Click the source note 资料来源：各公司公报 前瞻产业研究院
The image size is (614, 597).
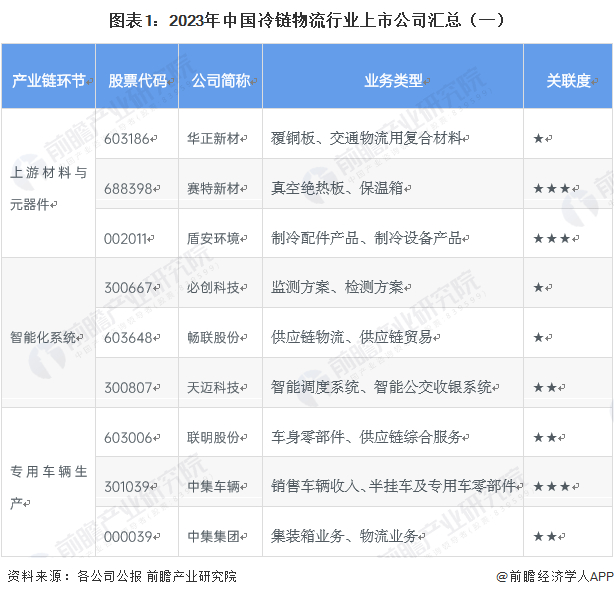coord(122,576)
